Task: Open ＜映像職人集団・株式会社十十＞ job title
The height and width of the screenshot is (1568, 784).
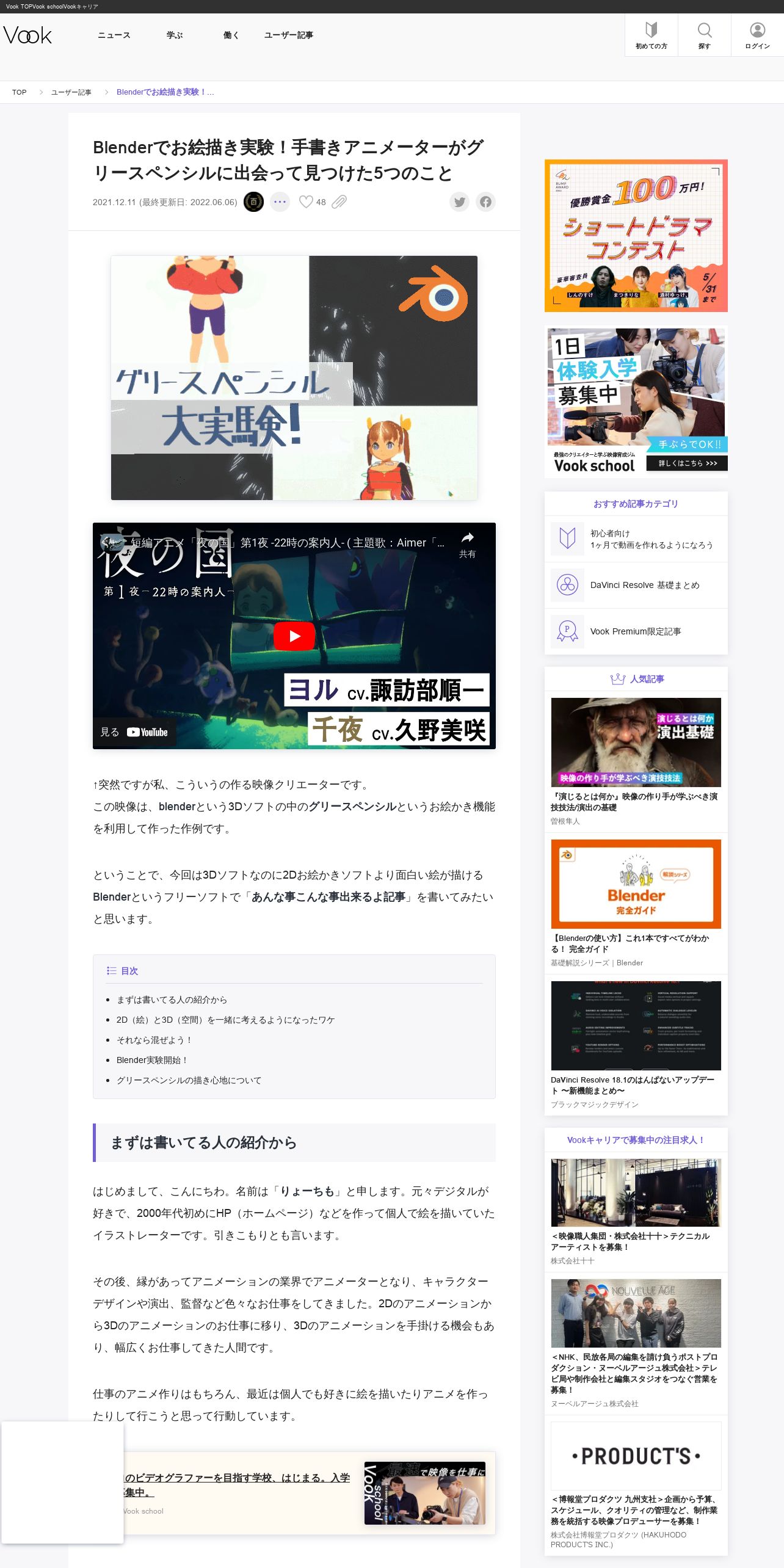Action: point(631,1241)
